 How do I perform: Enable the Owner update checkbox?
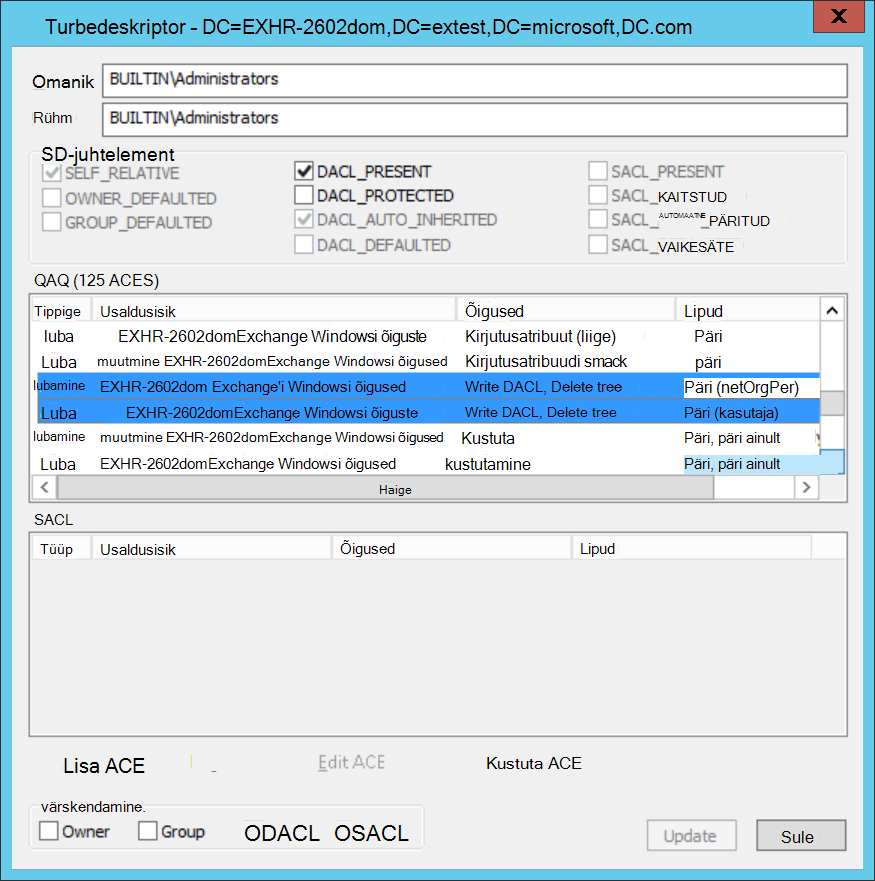pos(49,830)
